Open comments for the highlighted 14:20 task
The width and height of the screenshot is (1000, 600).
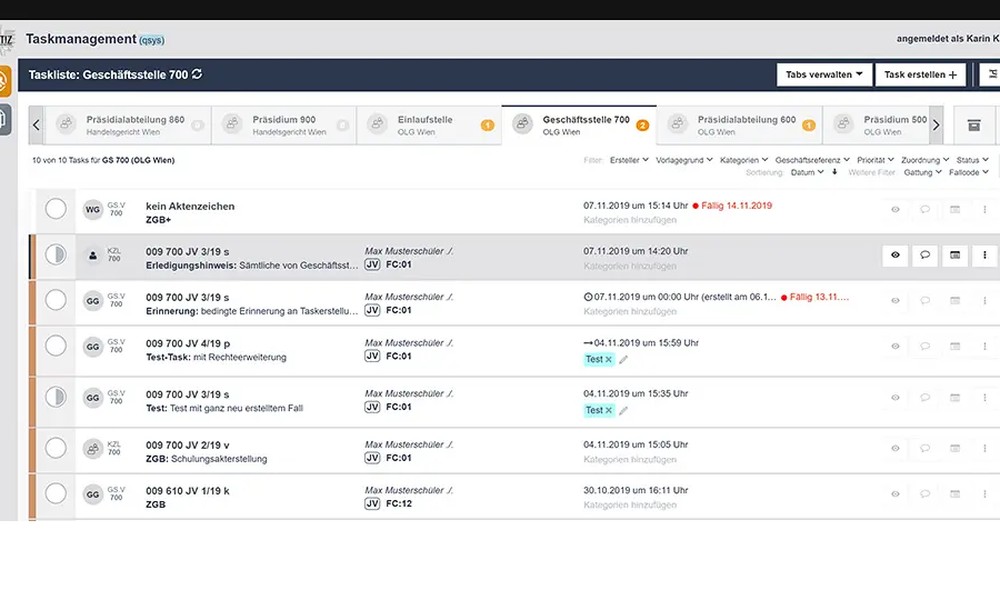[x=925, y=256]
